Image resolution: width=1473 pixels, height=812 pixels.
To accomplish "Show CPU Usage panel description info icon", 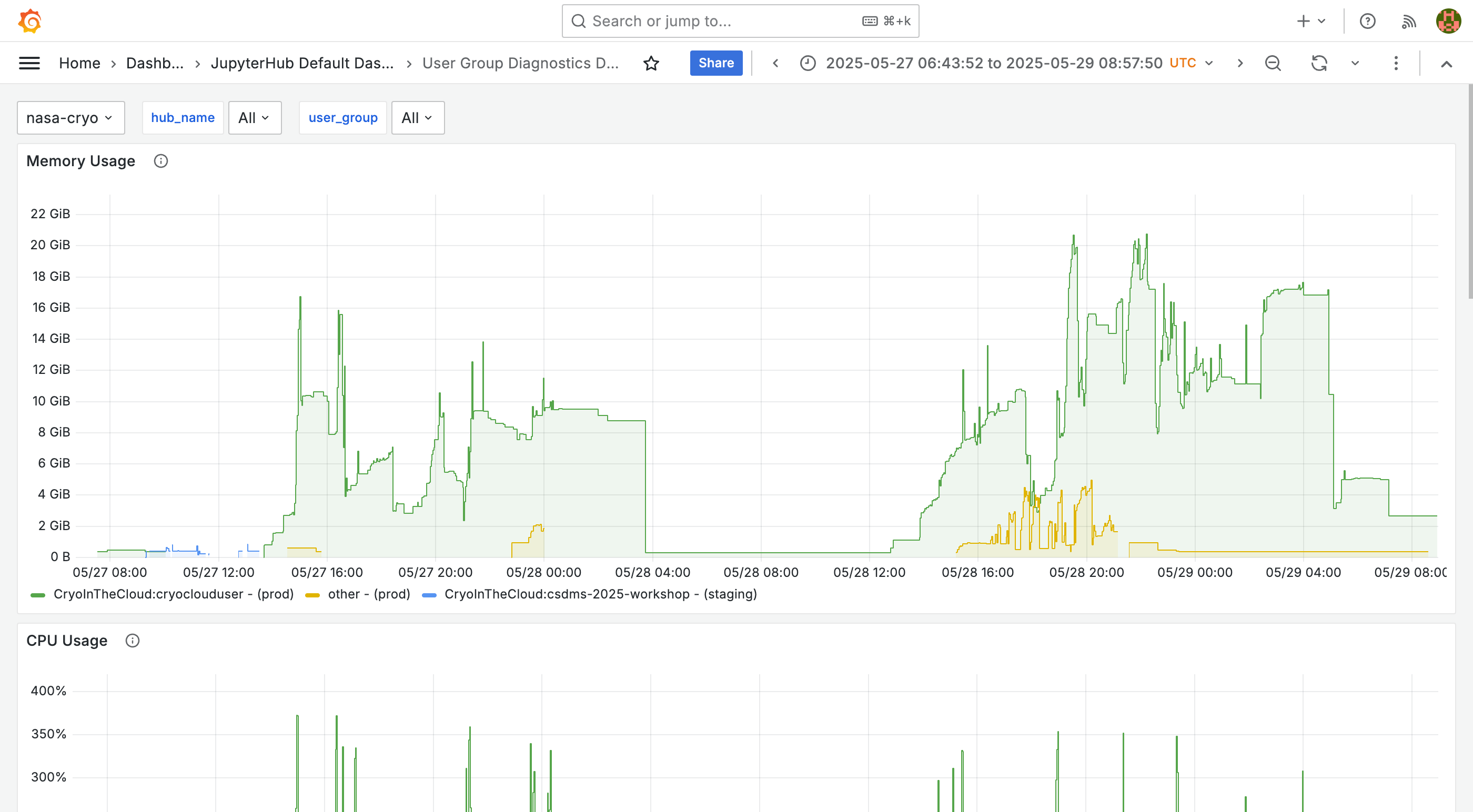I will click(132, 641).
